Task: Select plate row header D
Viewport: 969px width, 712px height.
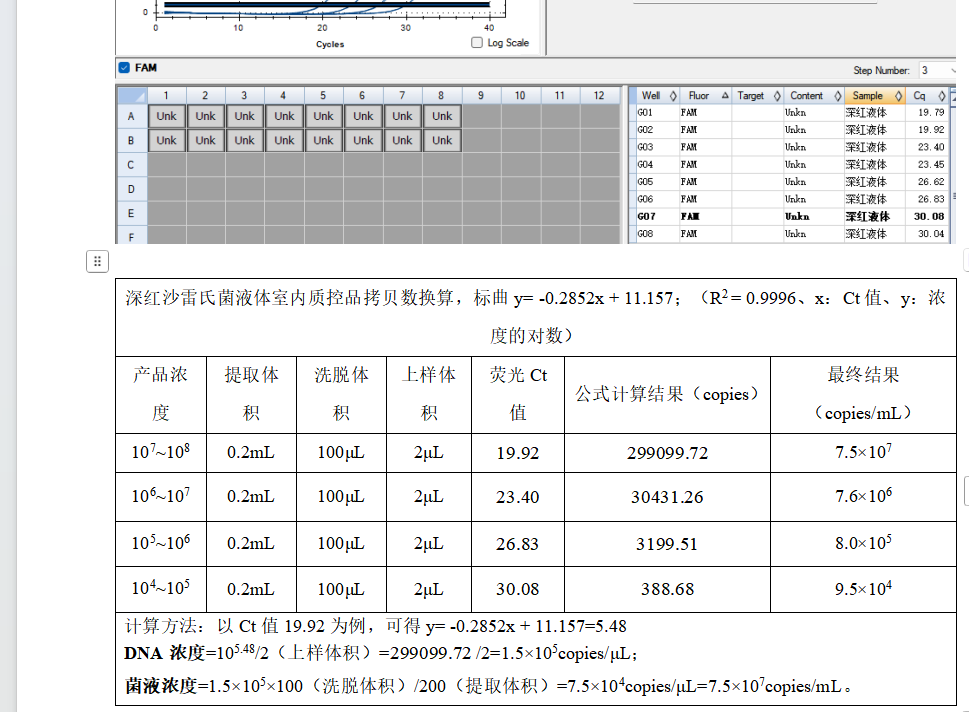Action: (x=131, y=189)
